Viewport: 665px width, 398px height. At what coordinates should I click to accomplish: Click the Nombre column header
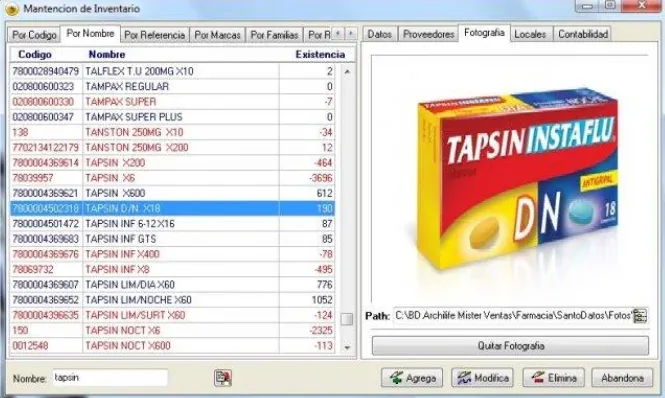107,54
